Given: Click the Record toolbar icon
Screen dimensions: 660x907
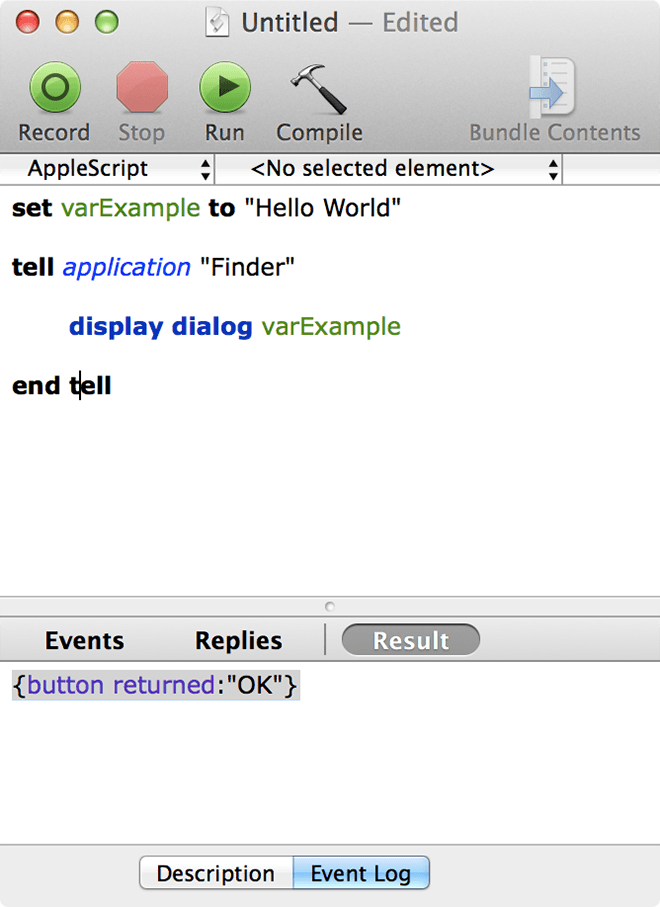Looking at the screenshot, I should 54,87.
